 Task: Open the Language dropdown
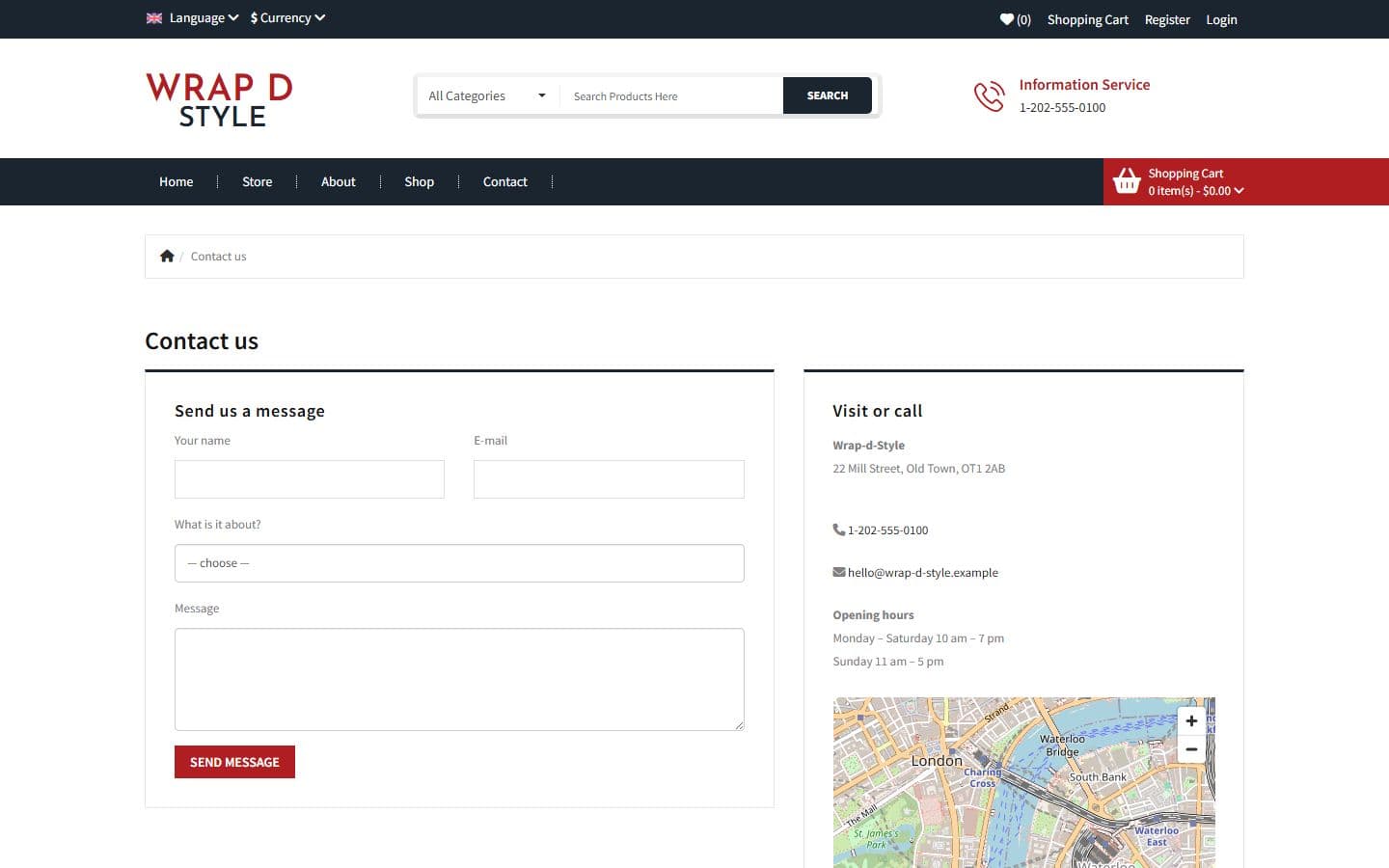[x=204, y=18]
